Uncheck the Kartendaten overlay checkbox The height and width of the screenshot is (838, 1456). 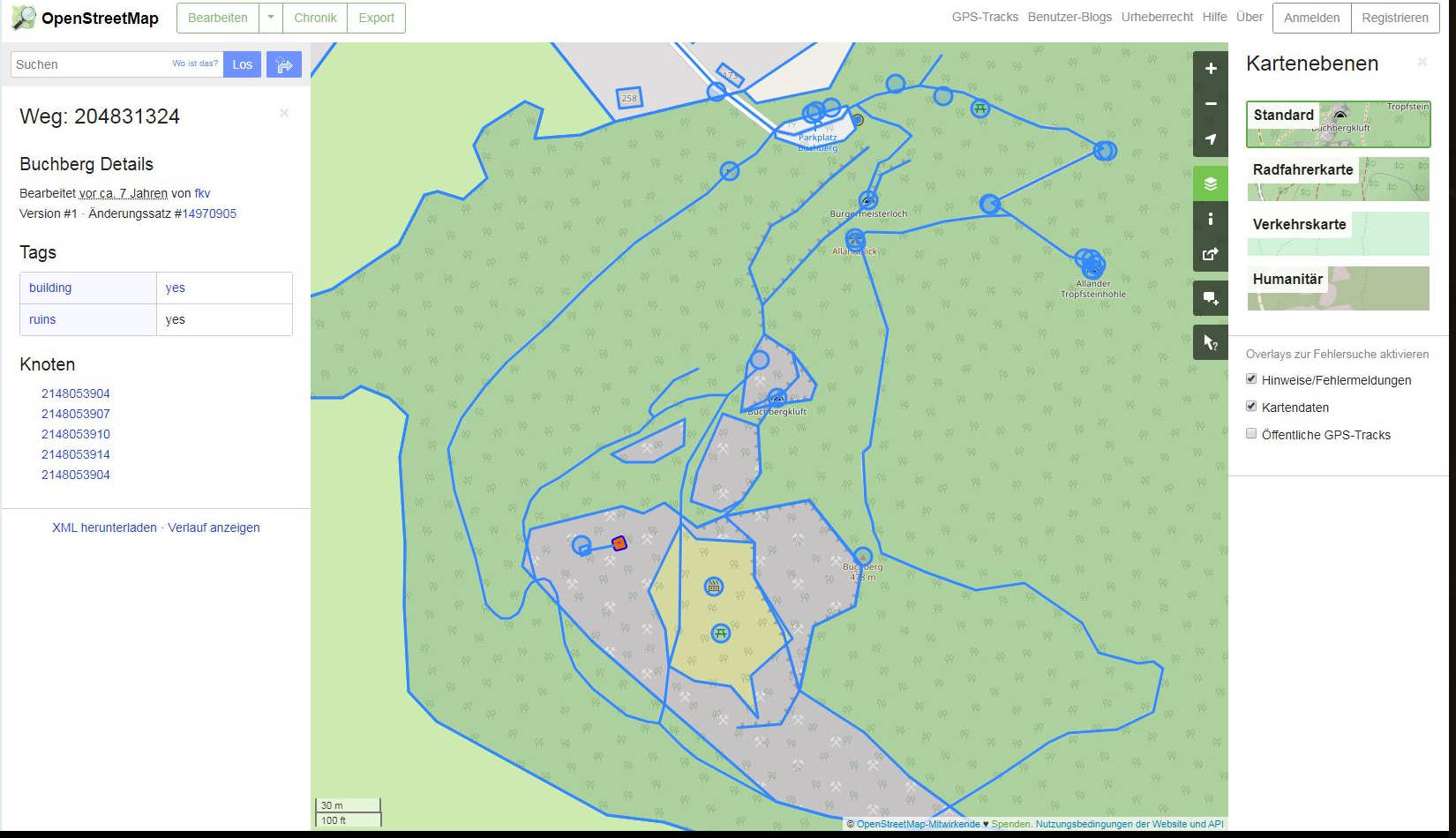click(1251, 407)
